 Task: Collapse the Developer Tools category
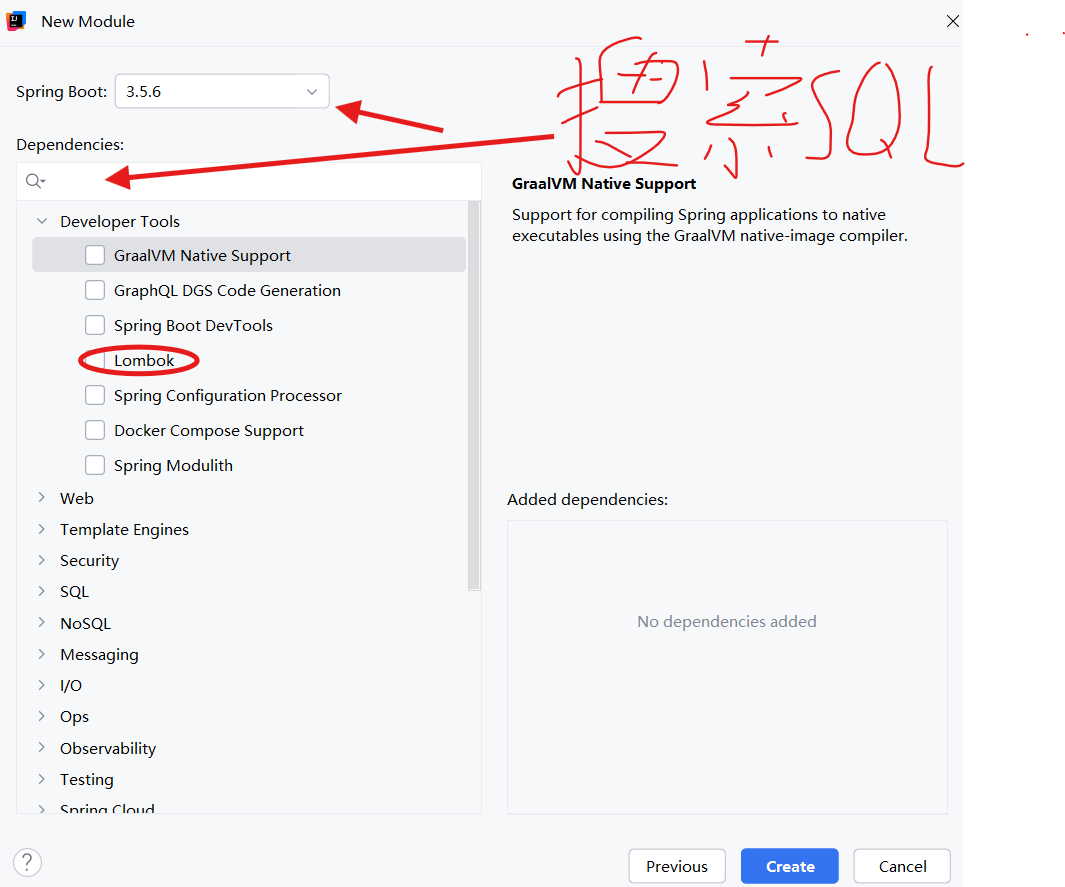pos(42,221)
